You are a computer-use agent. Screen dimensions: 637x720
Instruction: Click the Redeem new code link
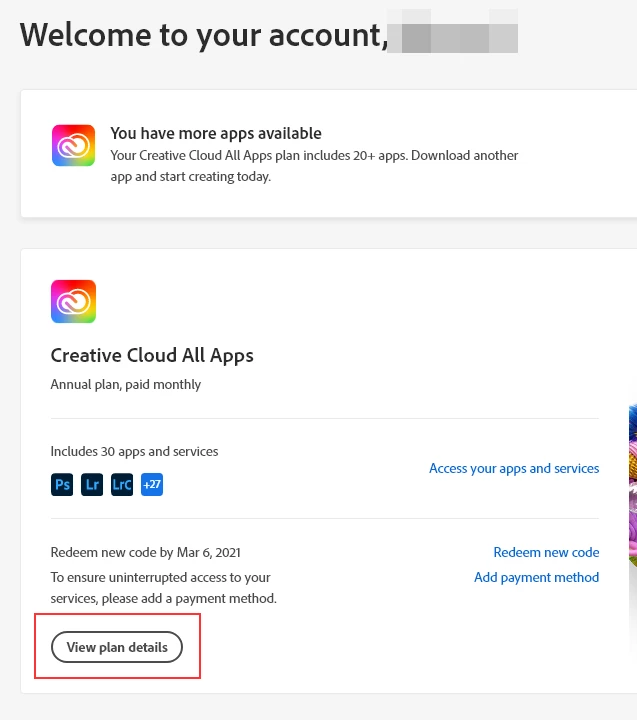point(546,552)
